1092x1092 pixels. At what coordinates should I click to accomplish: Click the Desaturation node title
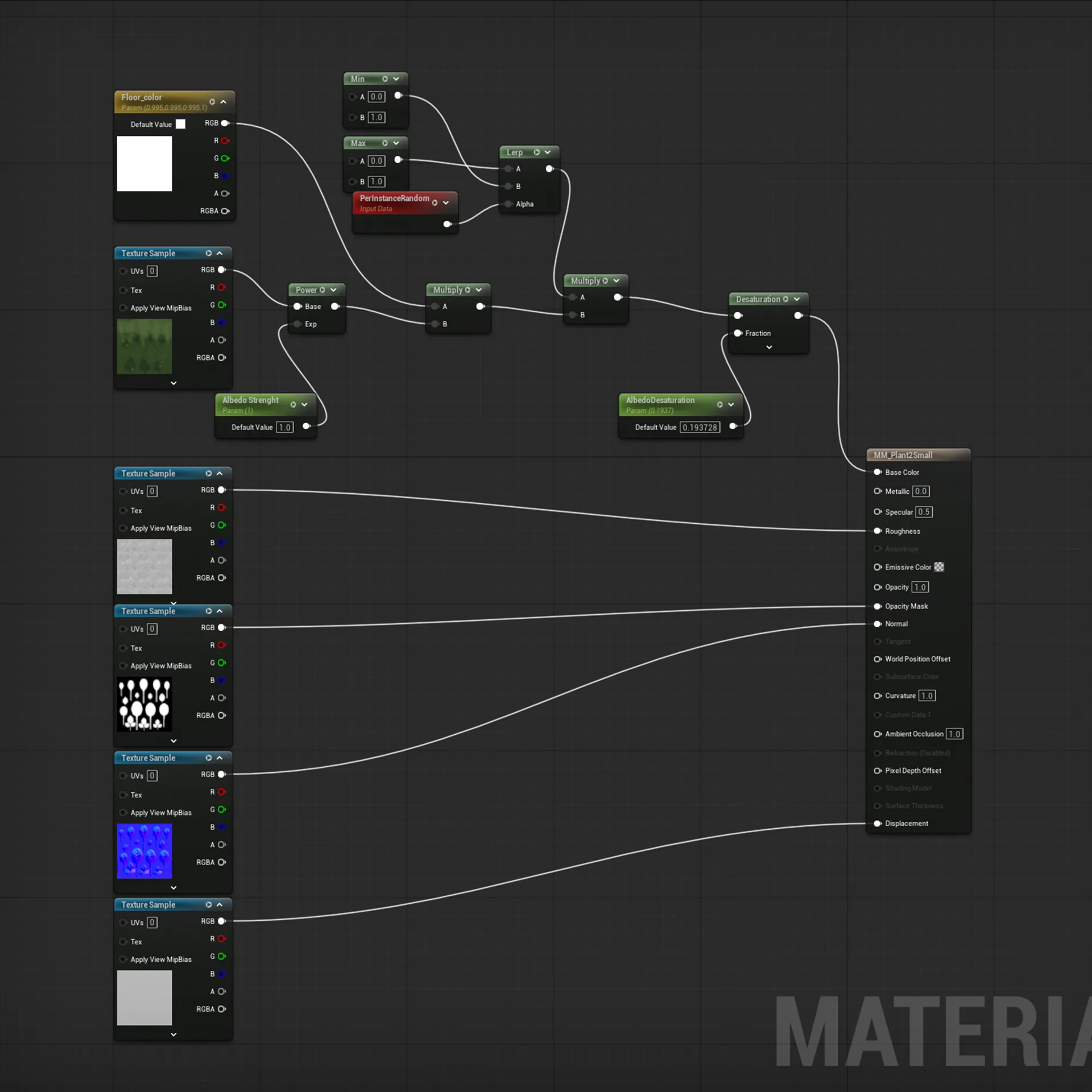758,299
